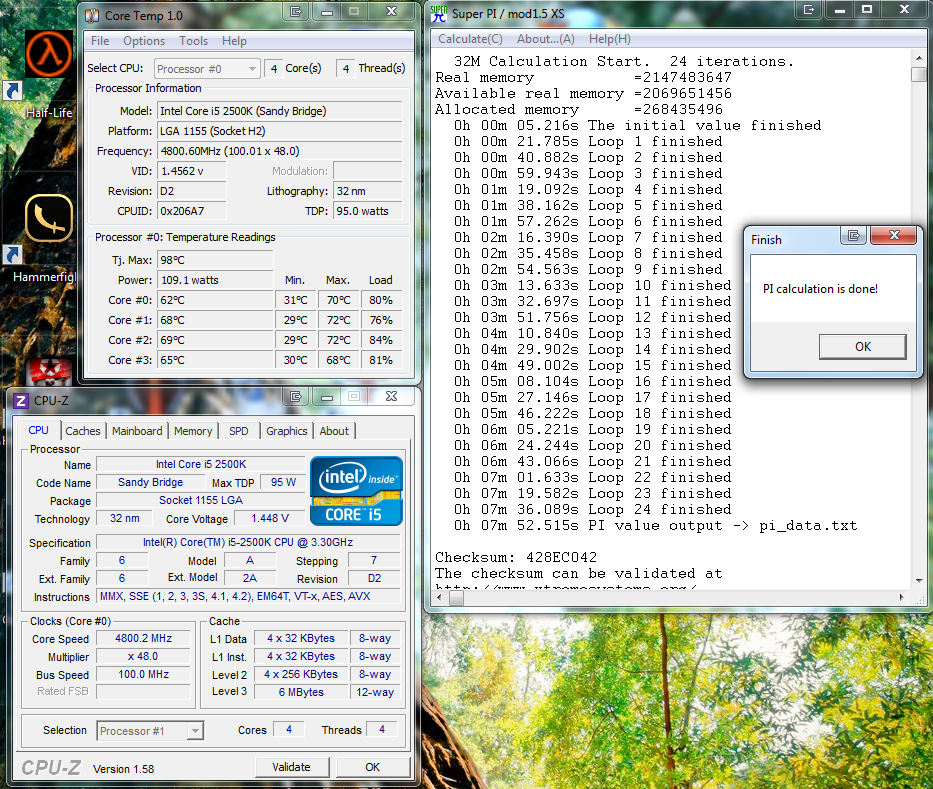Click the Frequency field in Core Temp

[x=280, y=151]
